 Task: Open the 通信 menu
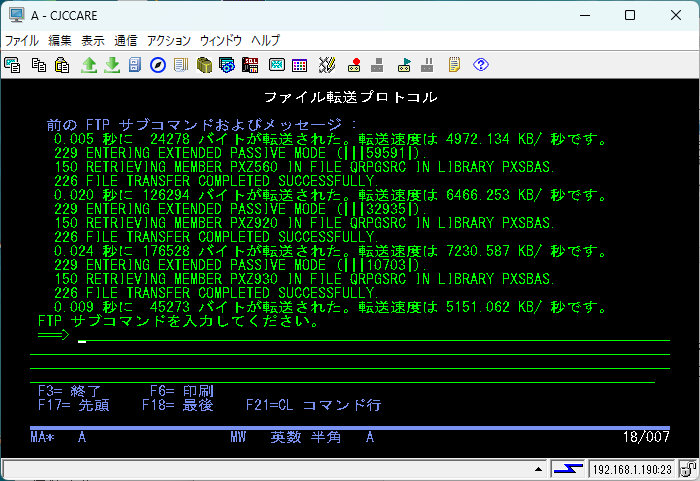(125, 41)
